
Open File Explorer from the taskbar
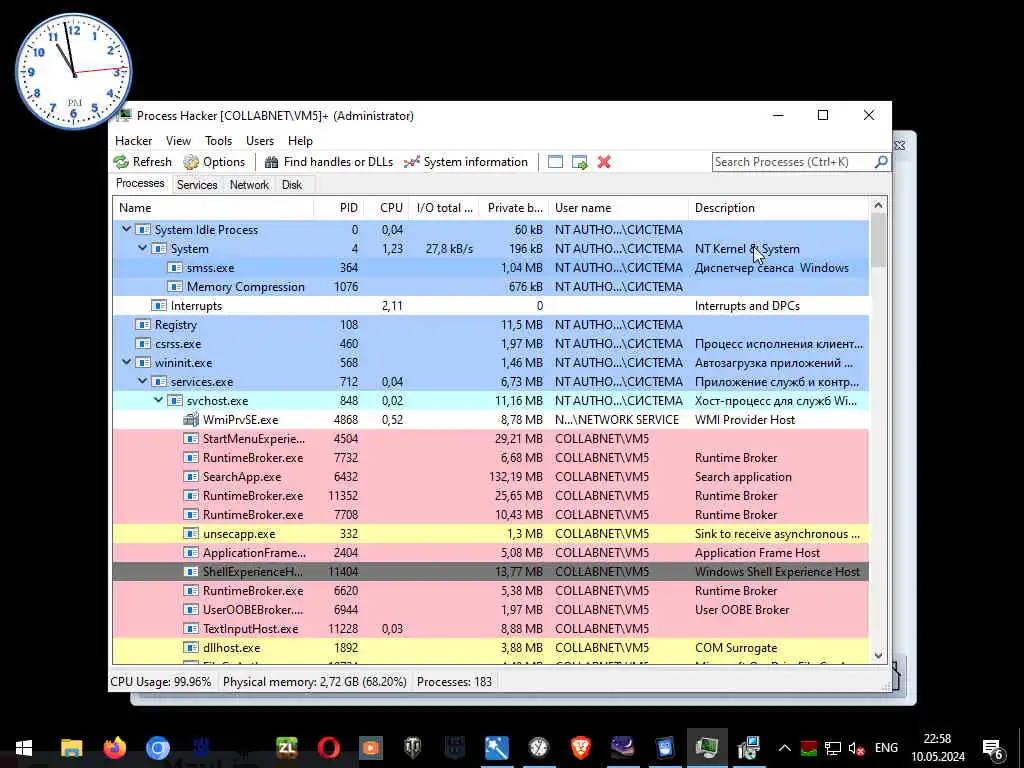pos(72,748)
